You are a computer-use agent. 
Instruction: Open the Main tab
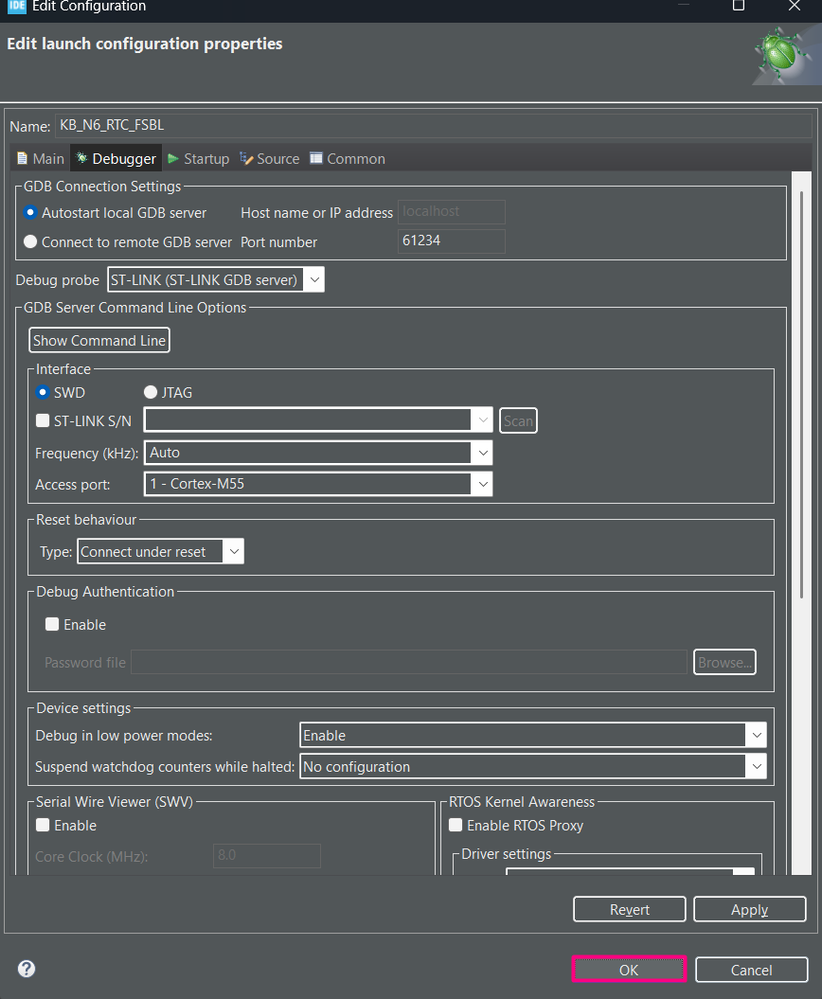[40, 159]
